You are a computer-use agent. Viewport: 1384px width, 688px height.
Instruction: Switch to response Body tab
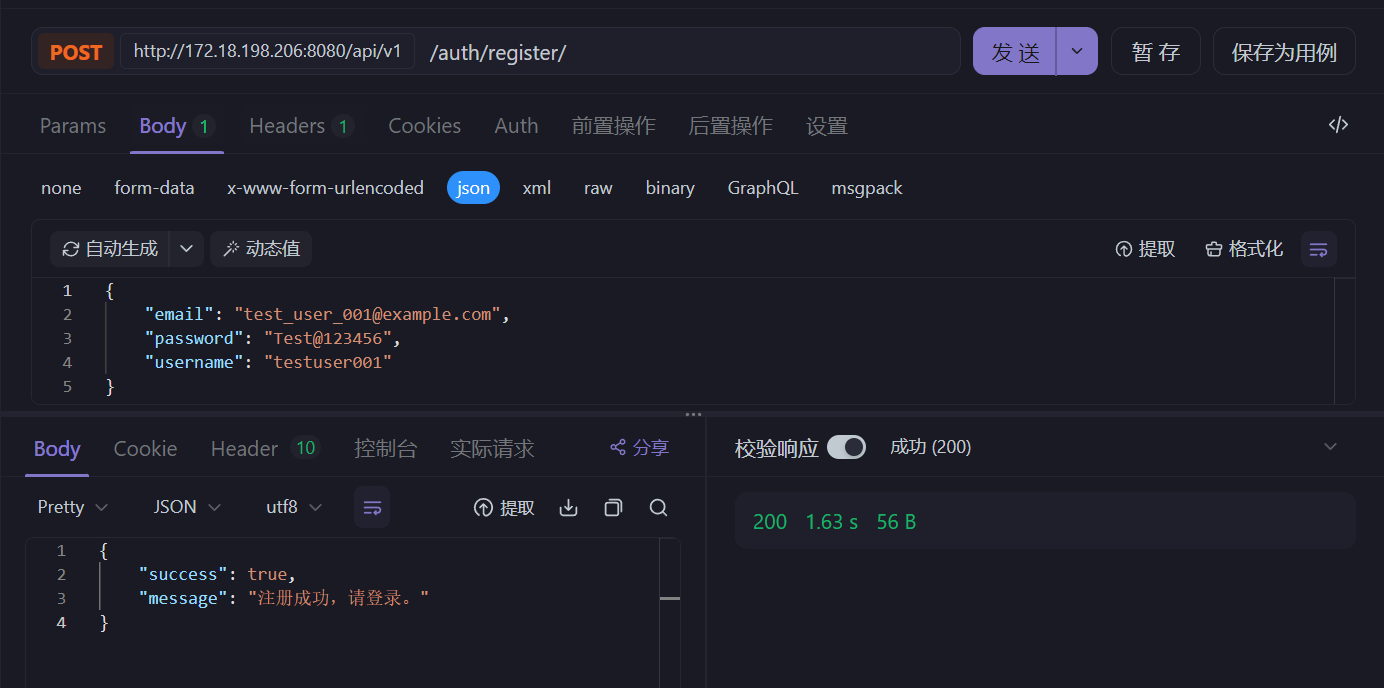[57, 449]
